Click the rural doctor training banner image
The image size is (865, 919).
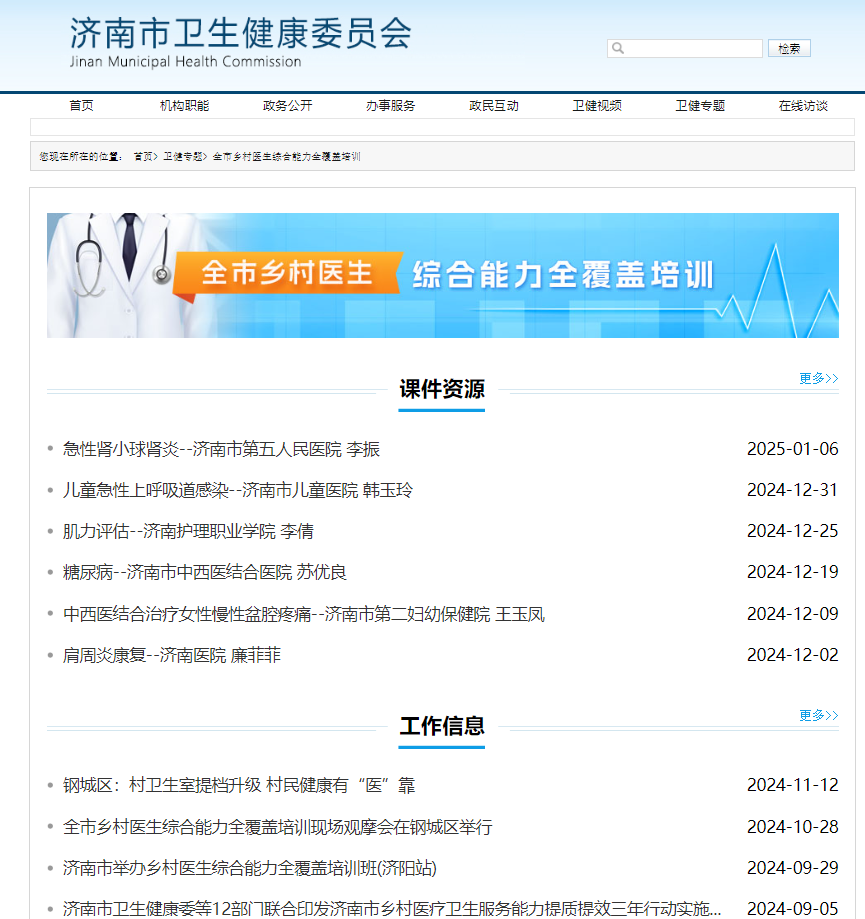442,275
